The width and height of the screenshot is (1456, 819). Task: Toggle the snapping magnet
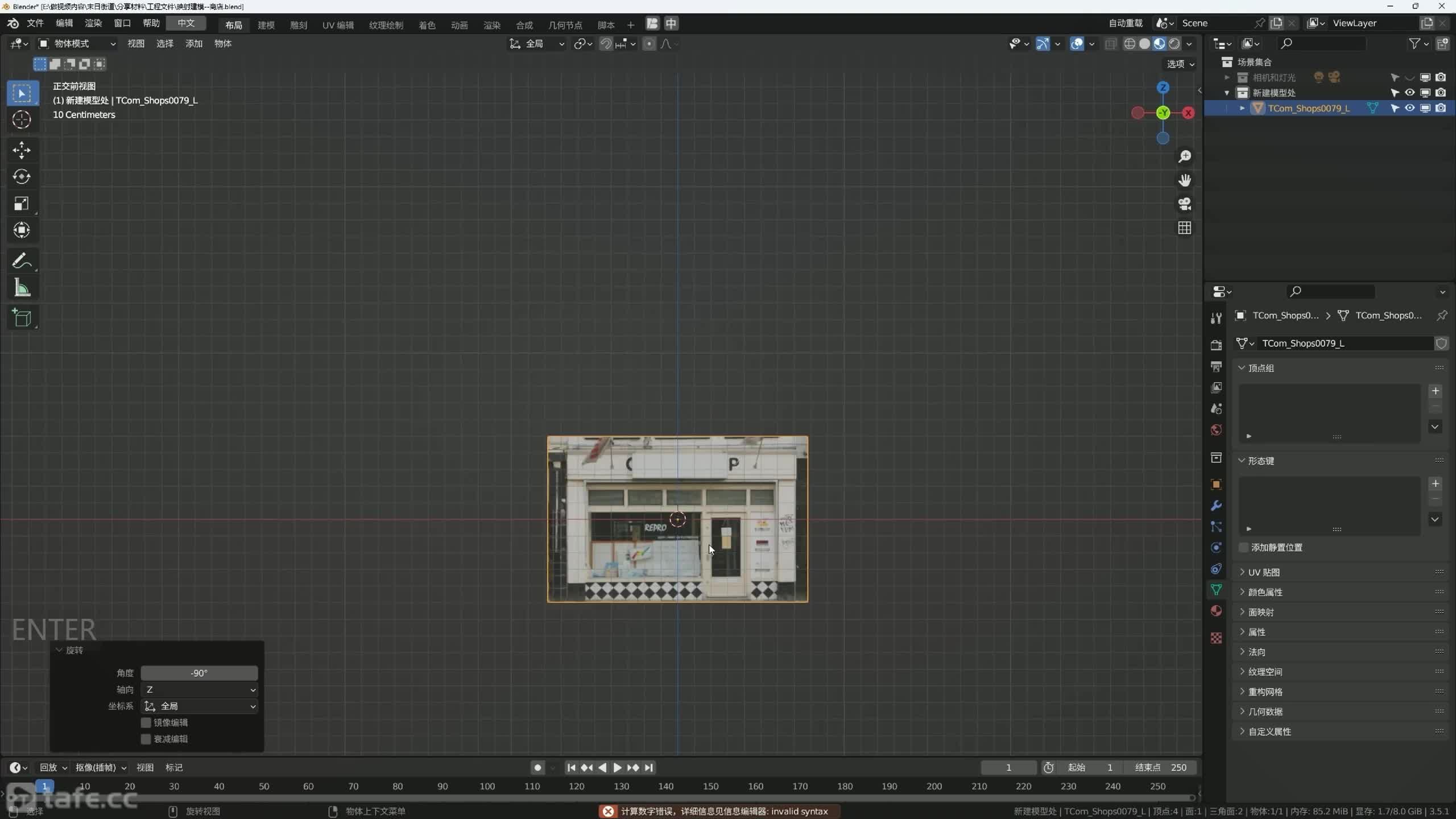coord(606,44)
